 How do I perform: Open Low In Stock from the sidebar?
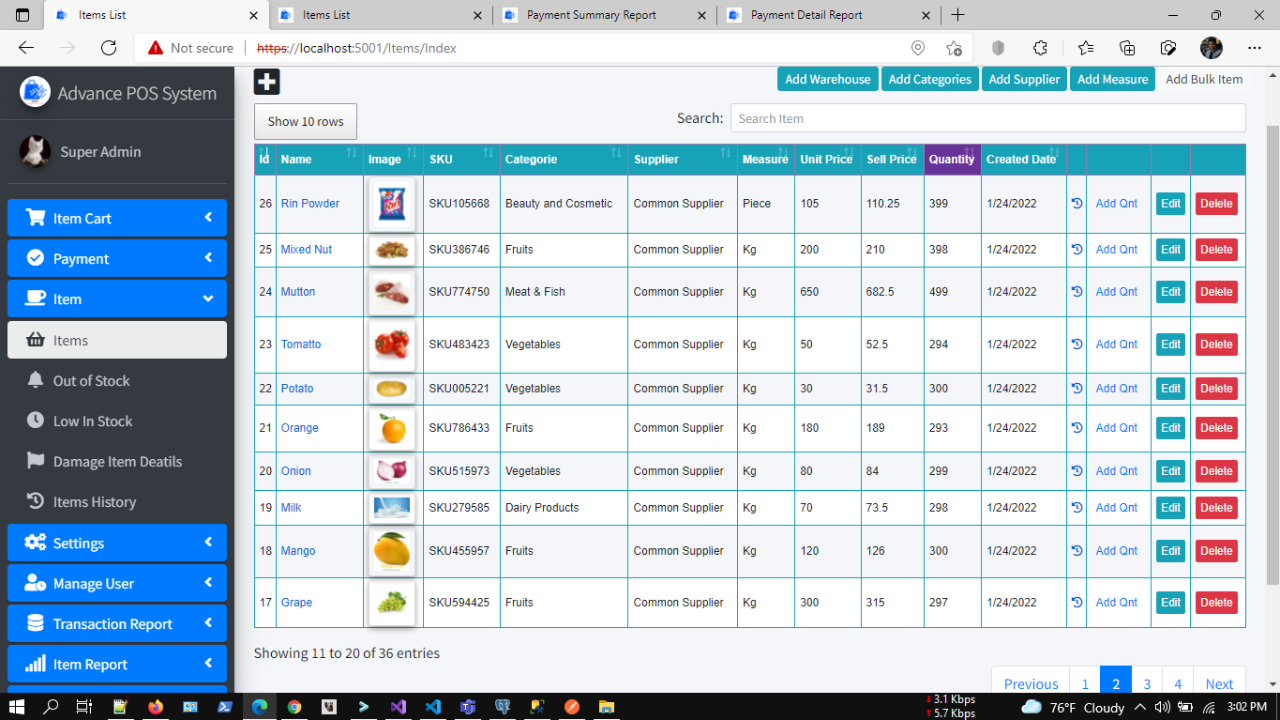[92, 420]
